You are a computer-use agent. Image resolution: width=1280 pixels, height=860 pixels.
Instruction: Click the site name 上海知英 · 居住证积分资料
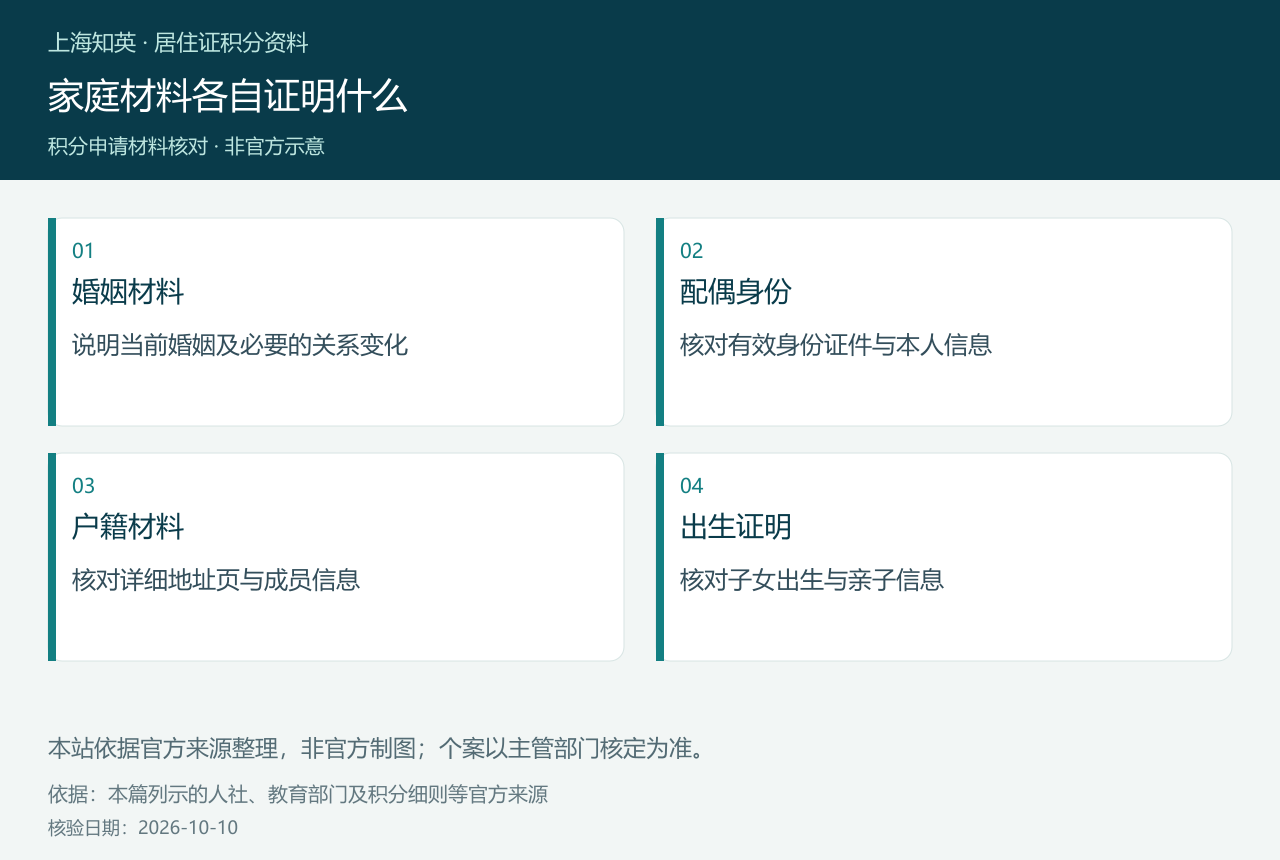click(178, 43)
